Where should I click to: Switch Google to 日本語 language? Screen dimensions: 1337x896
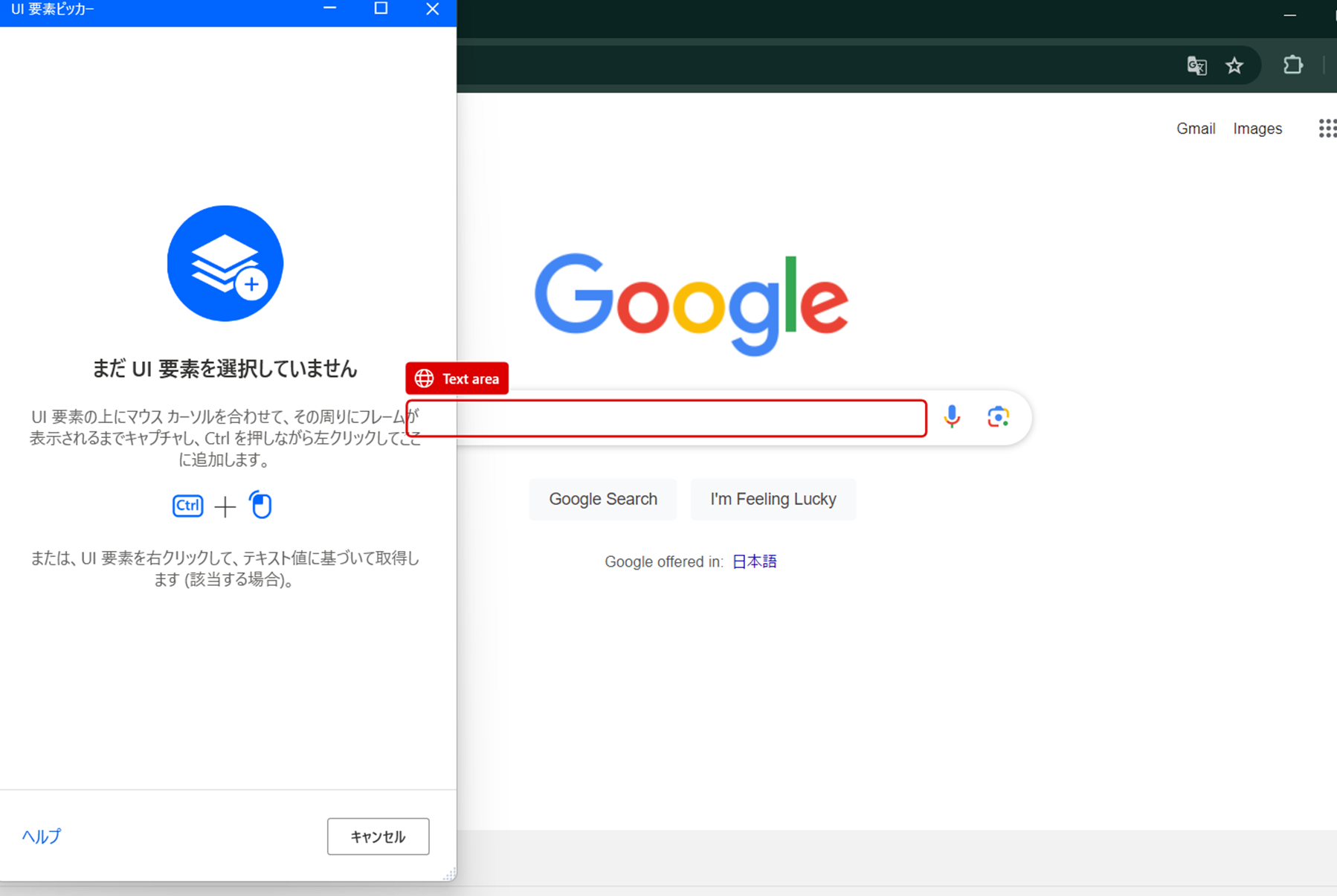click(755, 561)
